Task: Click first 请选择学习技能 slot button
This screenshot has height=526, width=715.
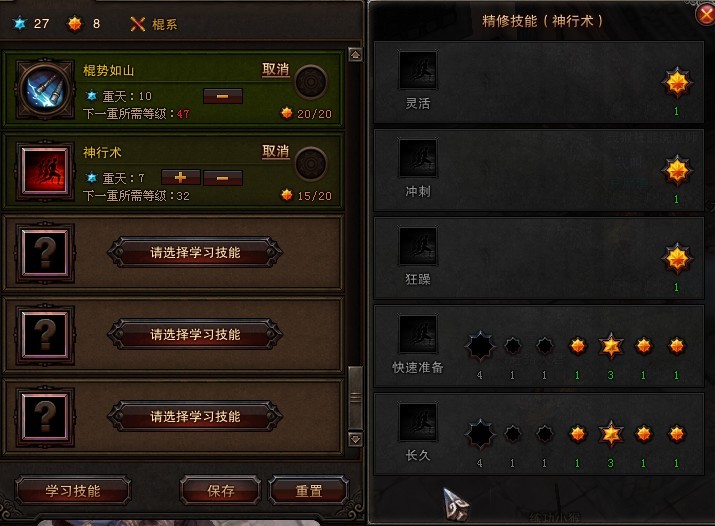Action: point(195,252)
